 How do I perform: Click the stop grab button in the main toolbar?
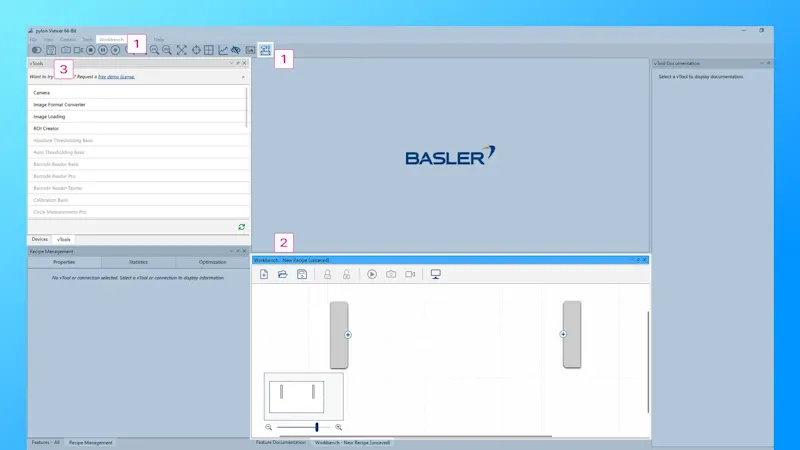(x=90, y=50)
